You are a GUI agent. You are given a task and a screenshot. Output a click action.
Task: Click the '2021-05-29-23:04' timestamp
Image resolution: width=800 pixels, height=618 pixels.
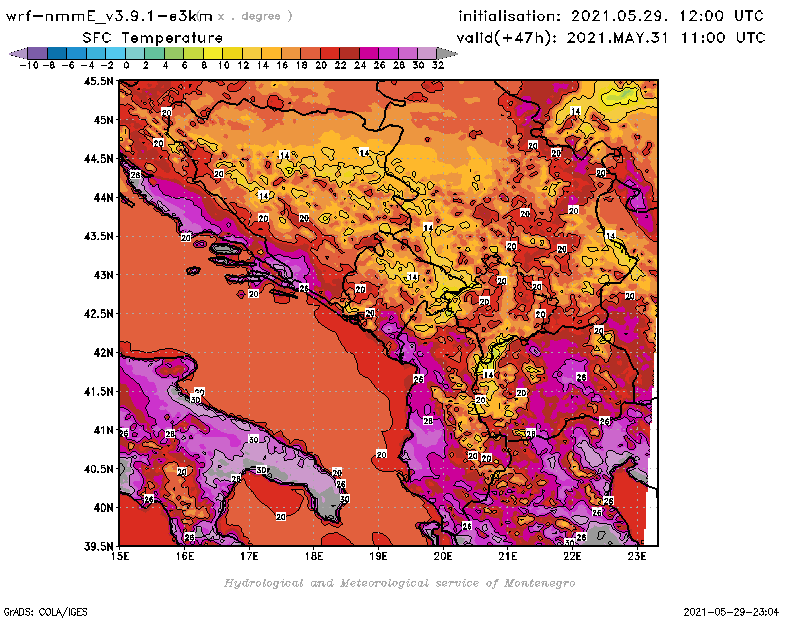[731, 612]
